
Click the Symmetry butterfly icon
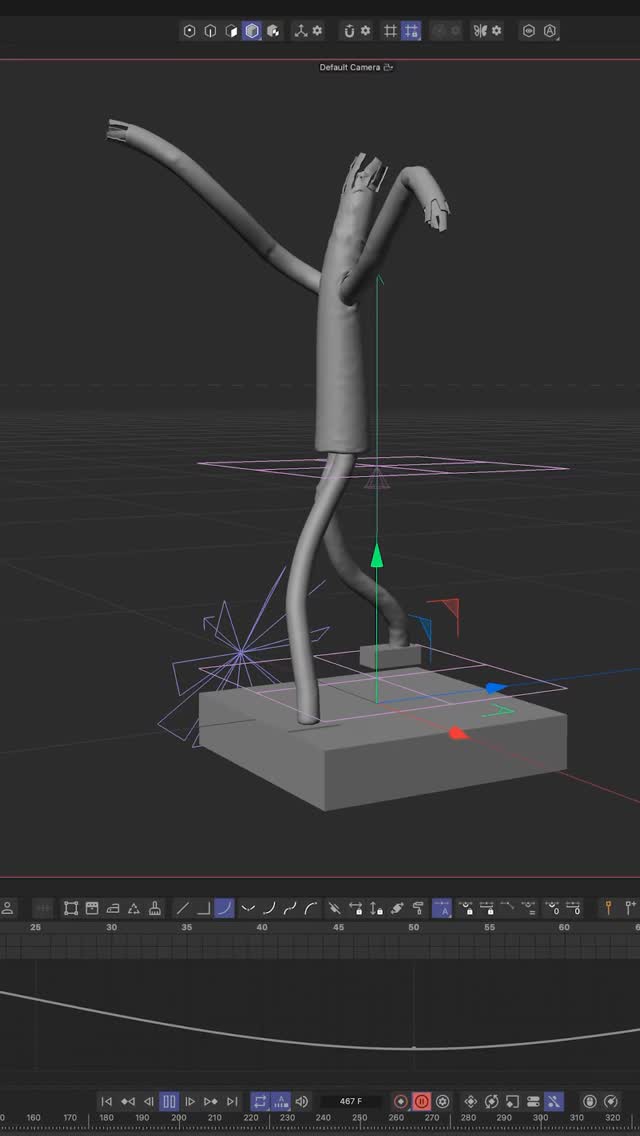[x=480, y=31]
